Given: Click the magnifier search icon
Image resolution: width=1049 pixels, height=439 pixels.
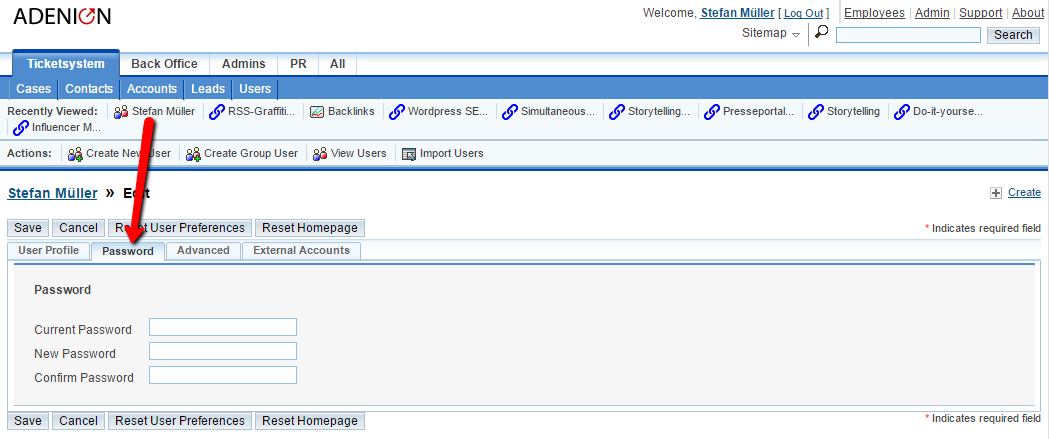Looking at the screenshot, I should [821, 33].
